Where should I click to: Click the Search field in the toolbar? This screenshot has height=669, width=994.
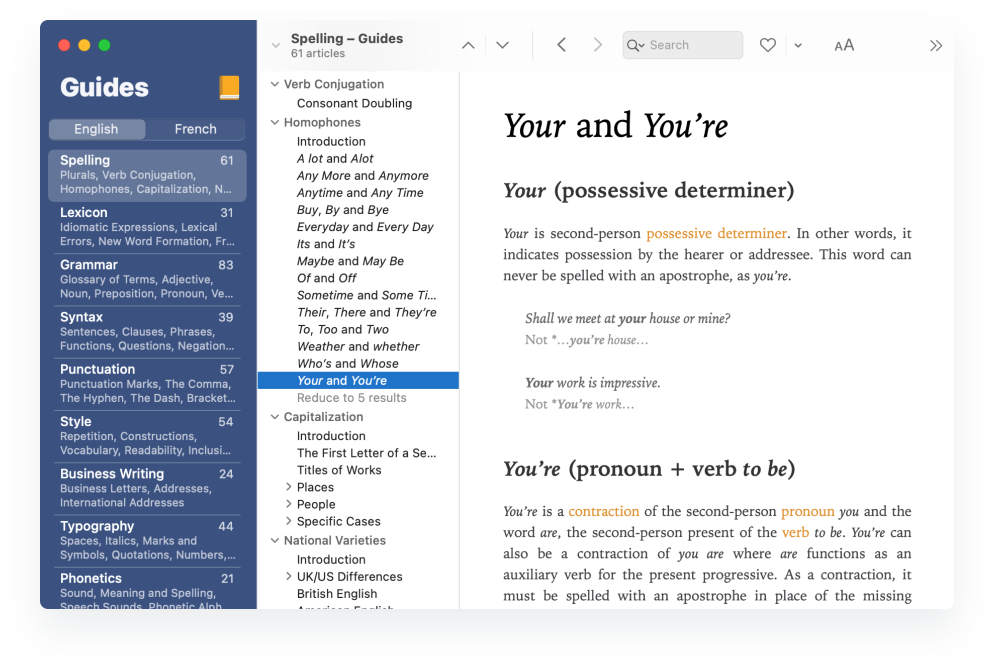pos(692,45)
